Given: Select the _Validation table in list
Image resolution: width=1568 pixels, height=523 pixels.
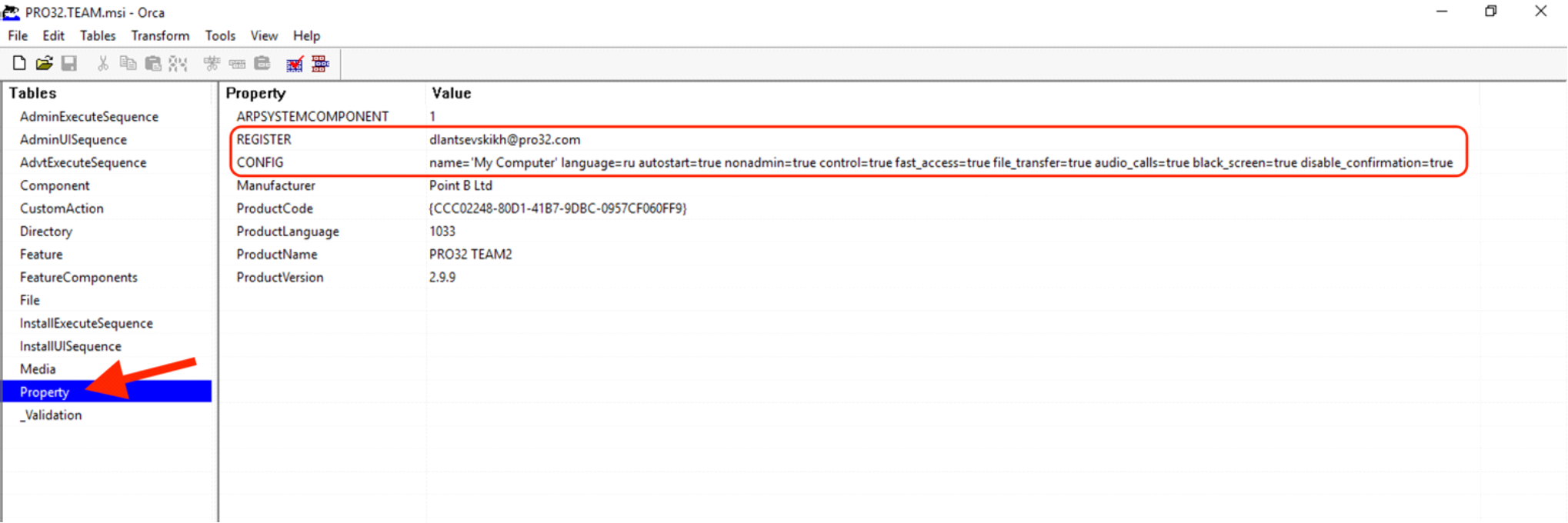Looking at the screenshot, I should coord(51,415).
